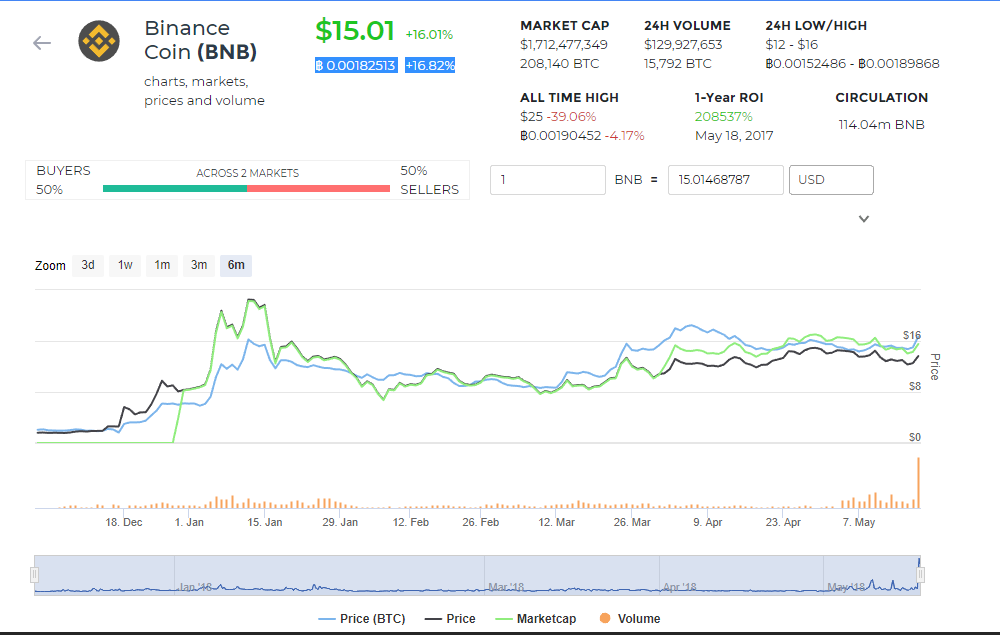Viewport: 1000px width, 635px height.
Task: Click the 15. Jan axis label
Action: coord(265,522)
